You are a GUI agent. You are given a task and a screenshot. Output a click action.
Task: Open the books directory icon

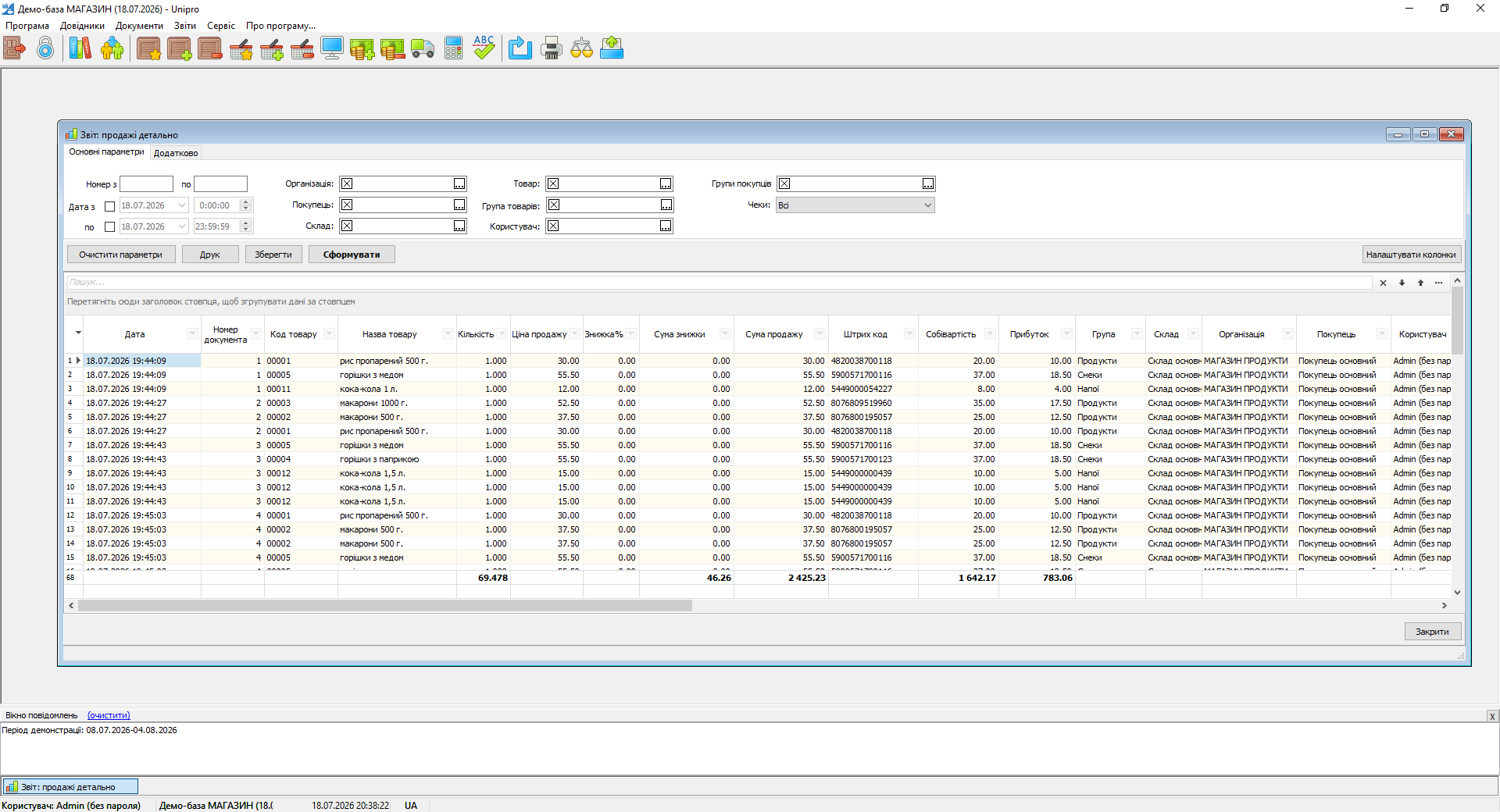pos(80,48)
